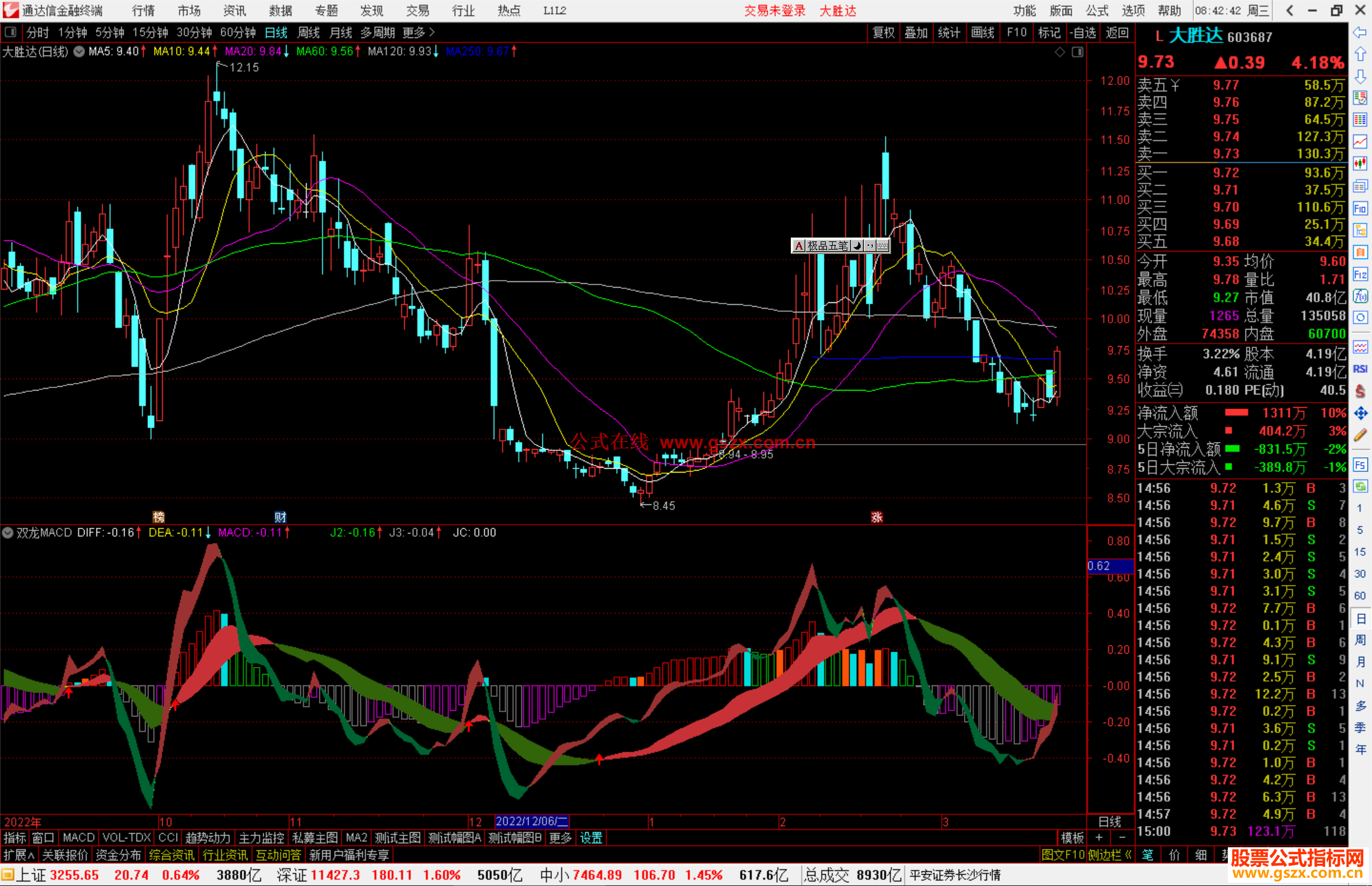The image size is (1372, 886).
Task: Click the four-way move arrows icon
Action: [x=1360, y=413]
